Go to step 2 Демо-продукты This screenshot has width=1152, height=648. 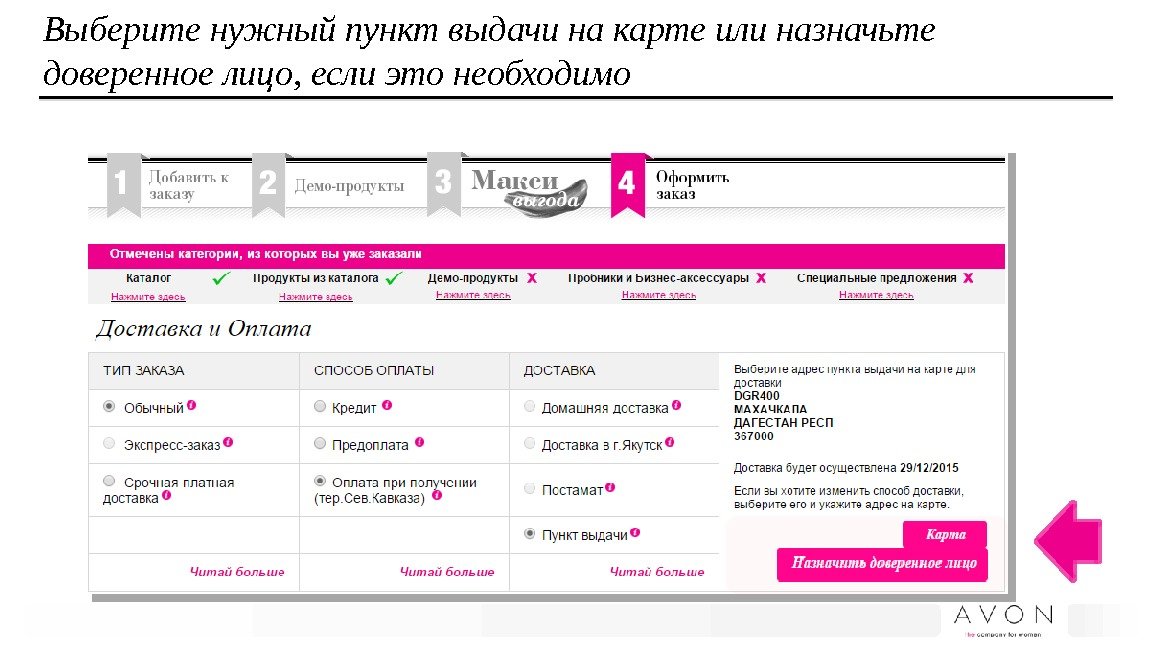click(330, 185)
